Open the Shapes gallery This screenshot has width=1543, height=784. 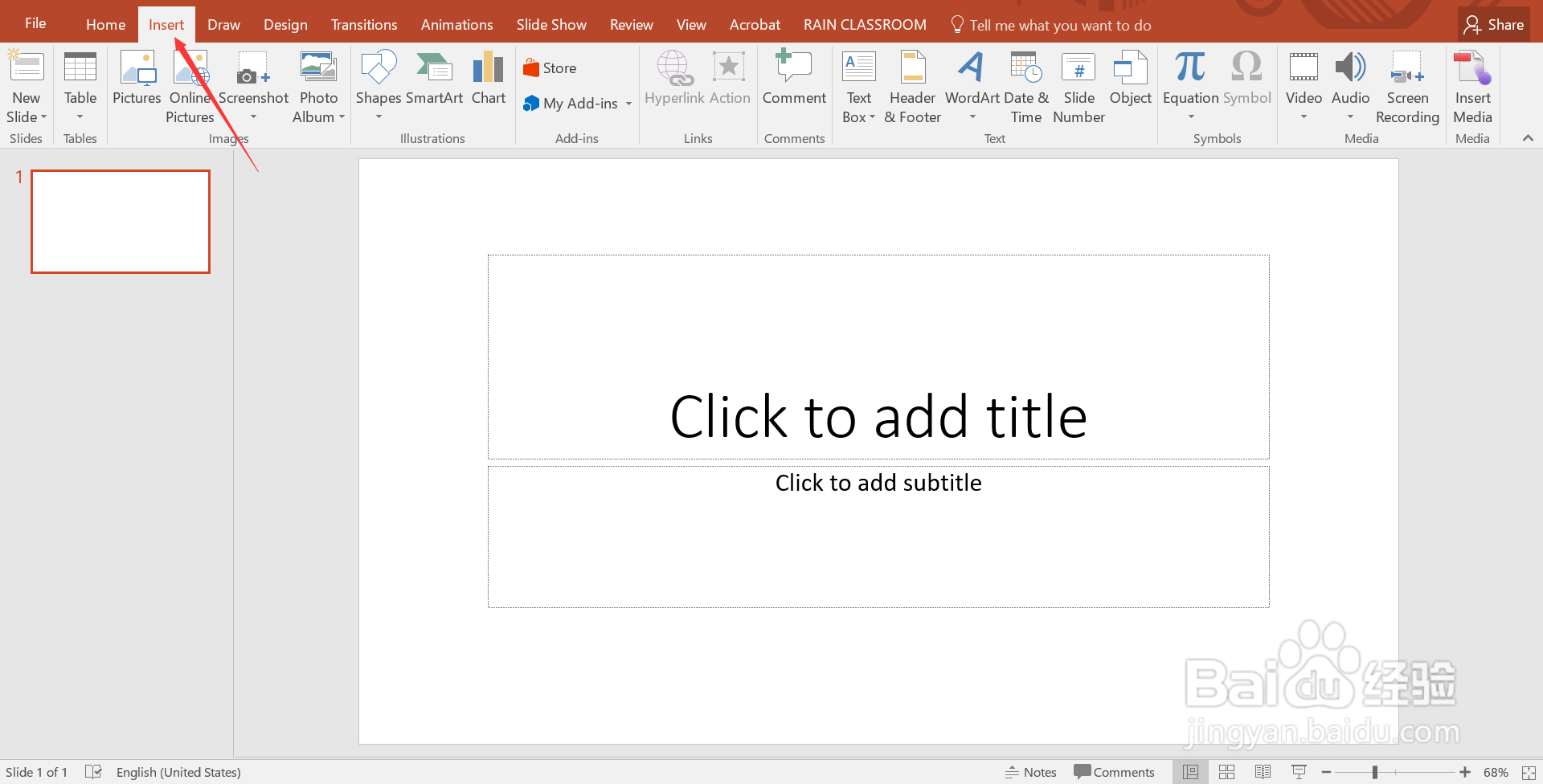pyautogui.click(x=379, y=86)
